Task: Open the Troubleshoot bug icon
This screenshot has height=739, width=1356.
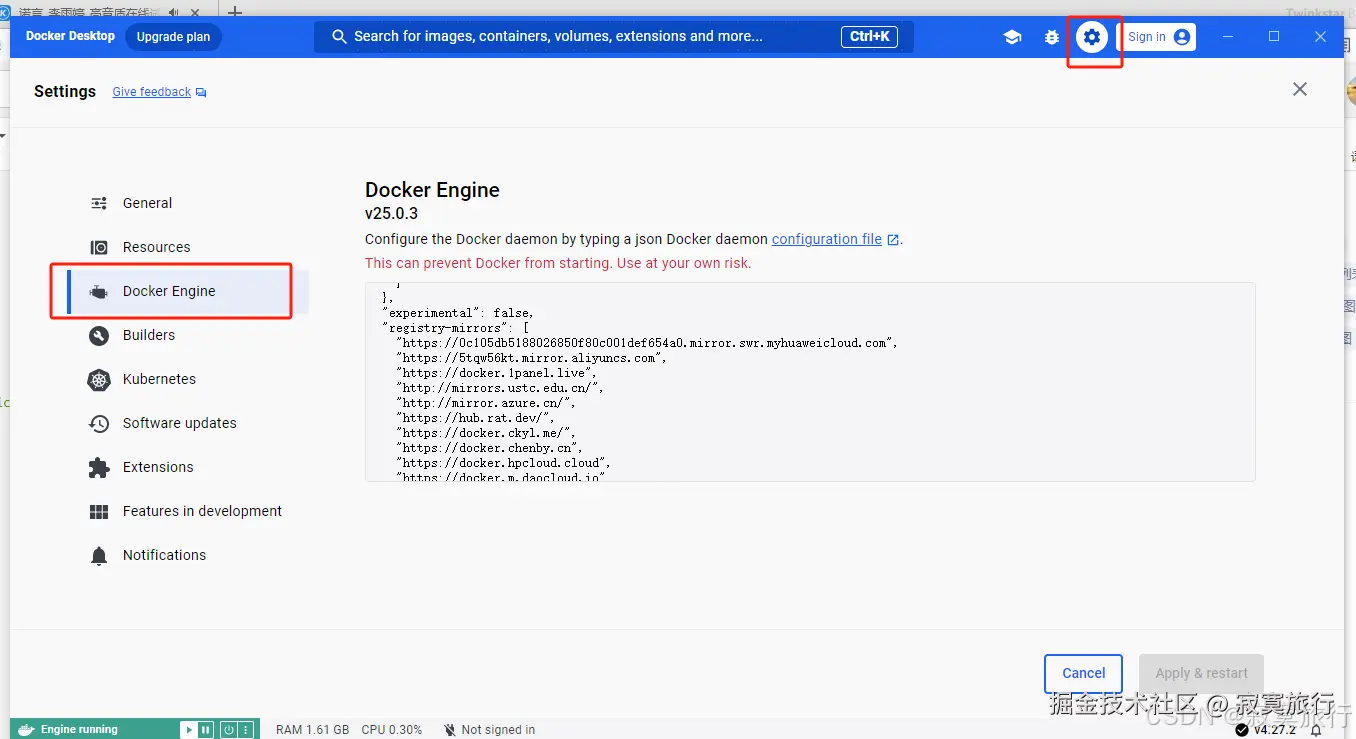Action: tap(1052, 37)
